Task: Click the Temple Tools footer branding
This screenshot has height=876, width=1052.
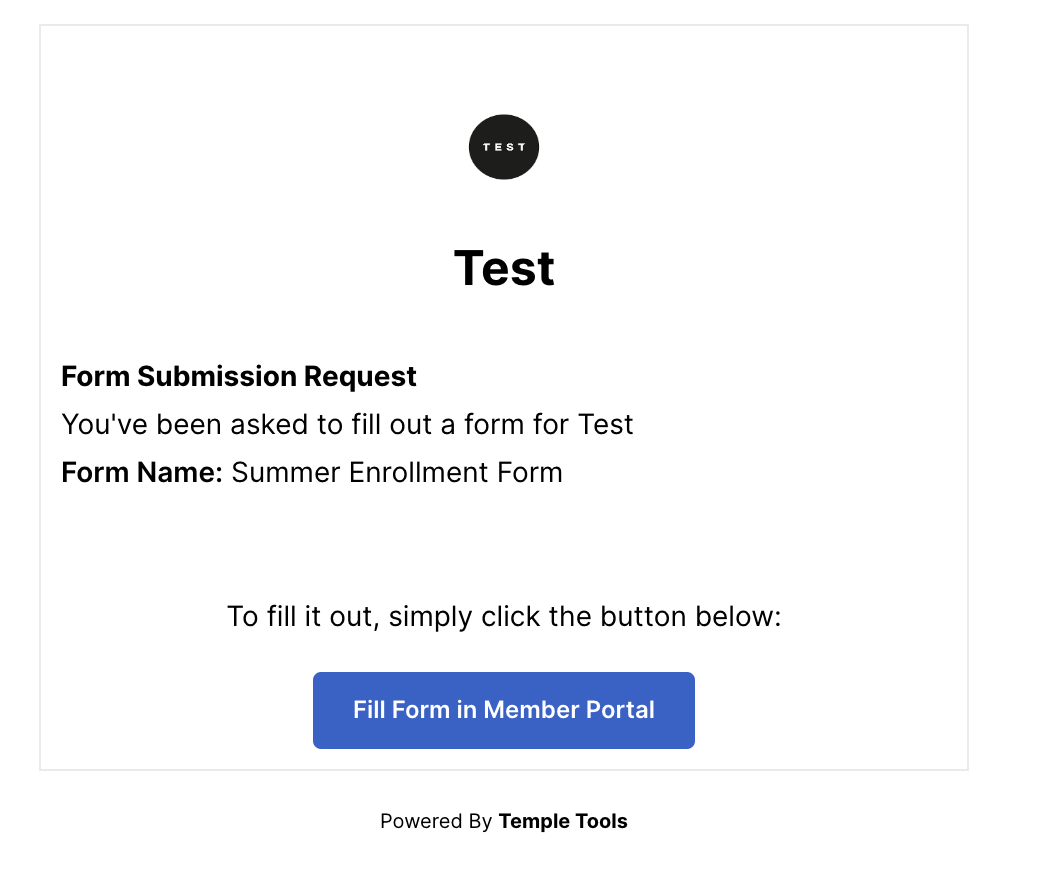Action: tap(562, 821)
